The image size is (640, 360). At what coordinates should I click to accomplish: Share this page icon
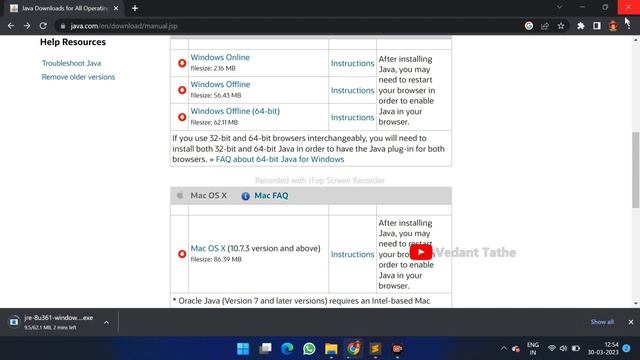545,26
